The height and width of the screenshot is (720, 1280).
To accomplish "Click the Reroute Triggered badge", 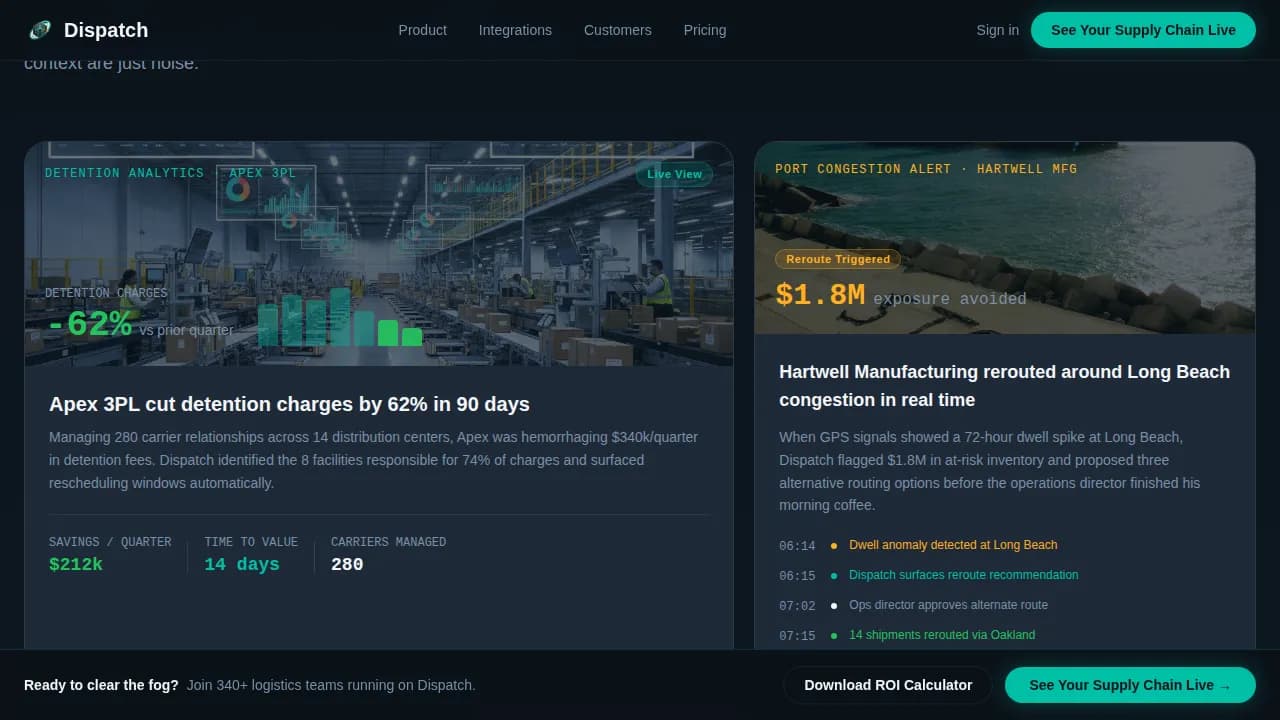I will click(x=838, y=259).
